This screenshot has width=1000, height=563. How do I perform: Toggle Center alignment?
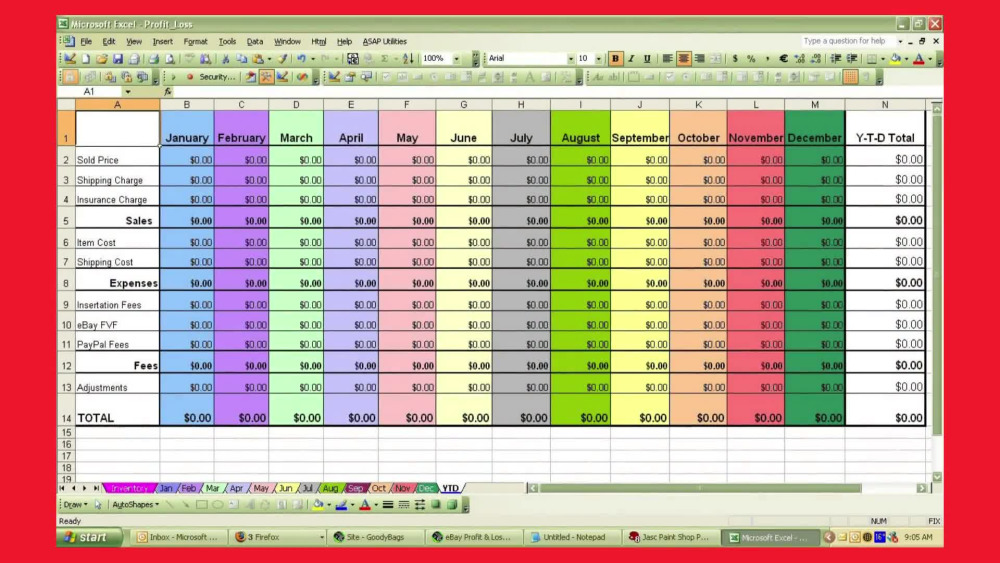684,59
